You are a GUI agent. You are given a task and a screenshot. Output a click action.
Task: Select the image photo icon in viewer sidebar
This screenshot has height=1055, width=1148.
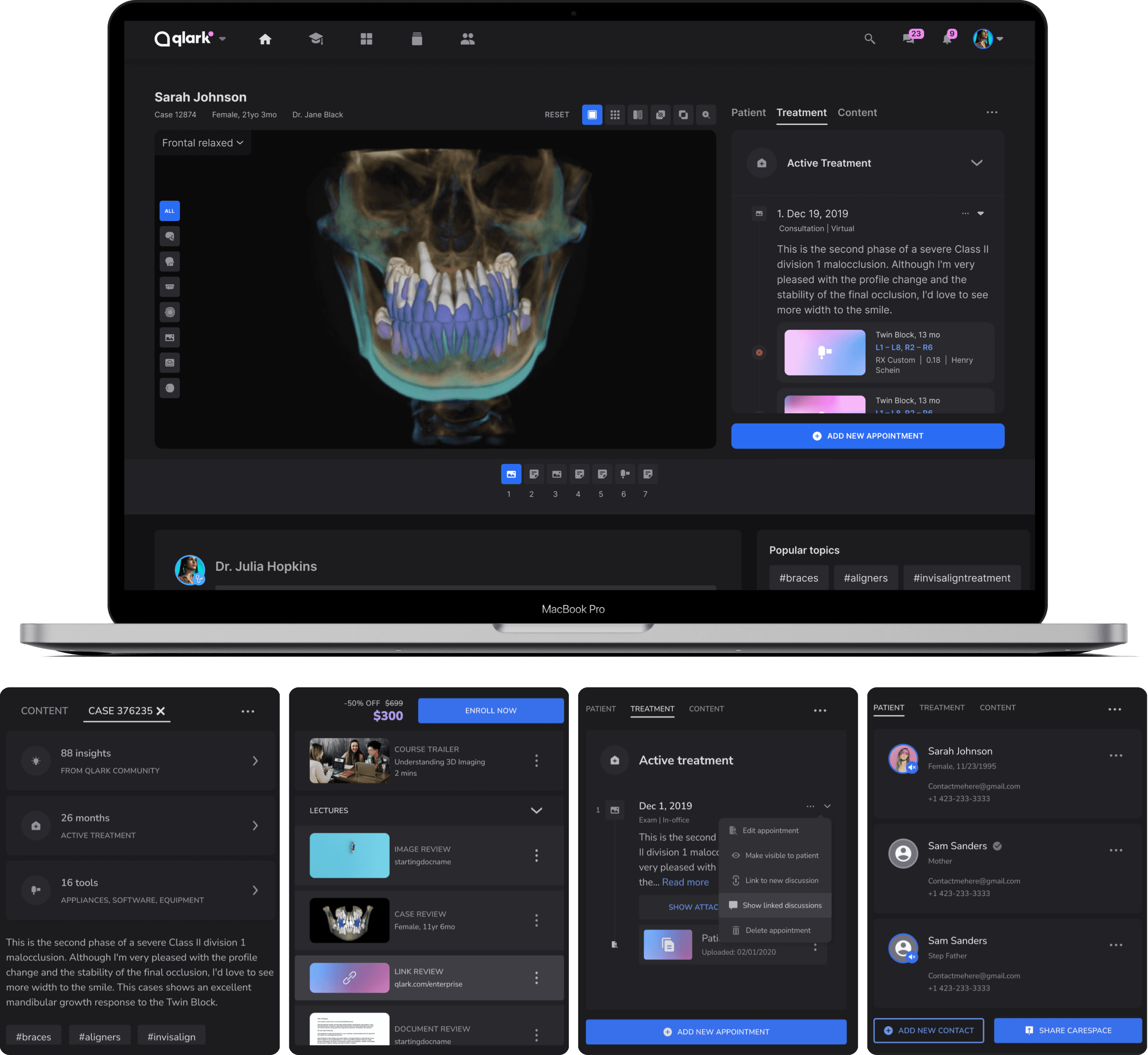(x=169, y=337)
